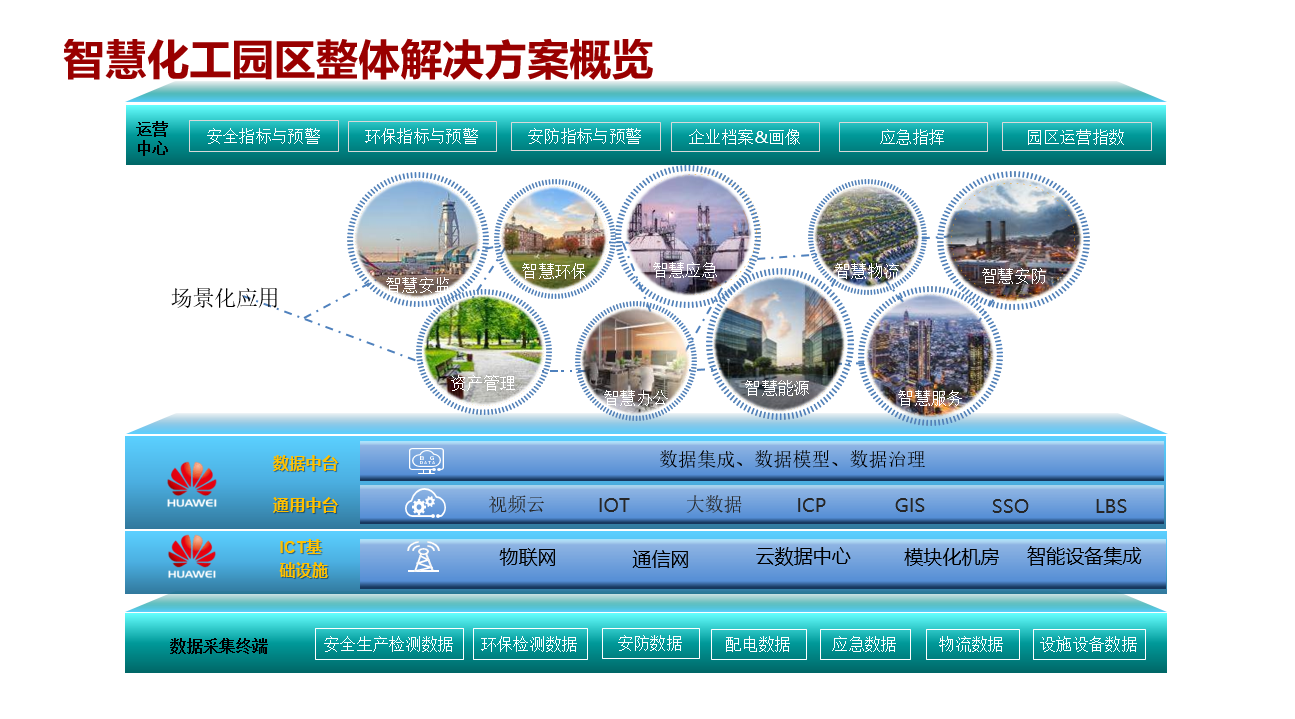Click the 设施设备数据 box
1295x719 pixels.
[x=1089, y=644]
